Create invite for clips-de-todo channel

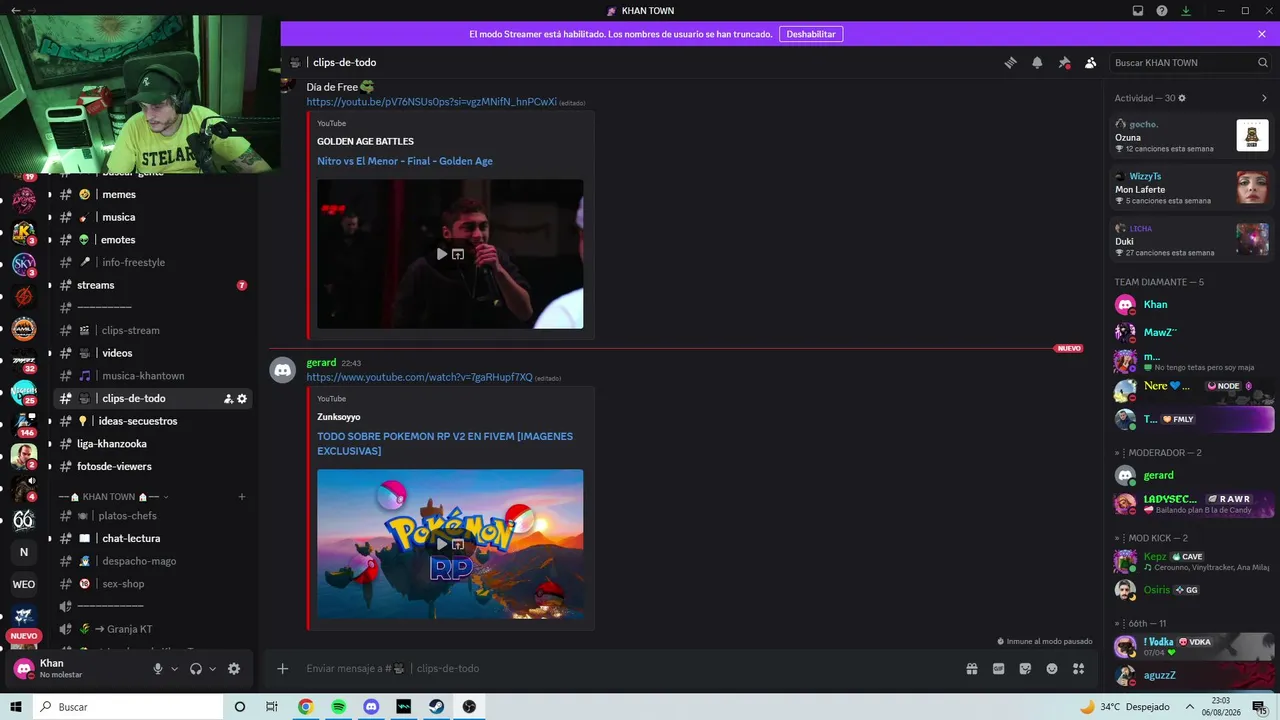228,399
